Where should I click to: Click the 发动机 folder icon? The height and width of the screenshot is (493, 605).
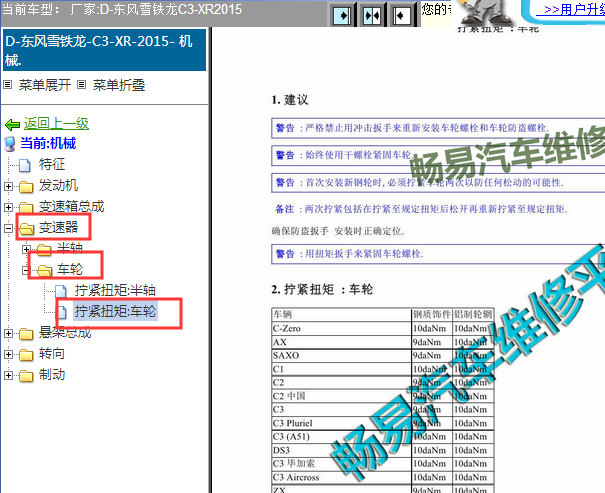point(26,187)
